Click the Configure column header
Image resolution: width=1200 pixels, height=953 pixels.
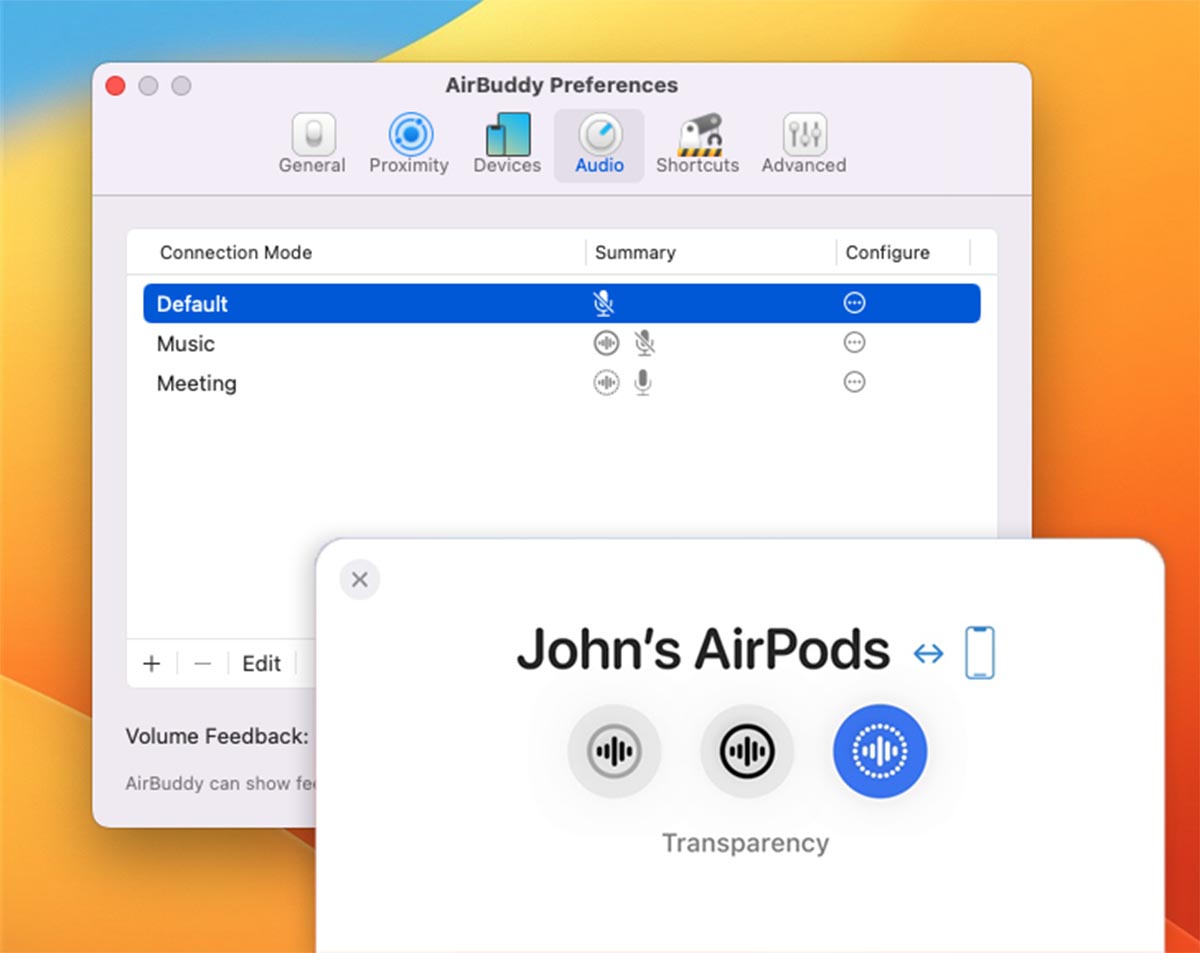tap(888, 253)
